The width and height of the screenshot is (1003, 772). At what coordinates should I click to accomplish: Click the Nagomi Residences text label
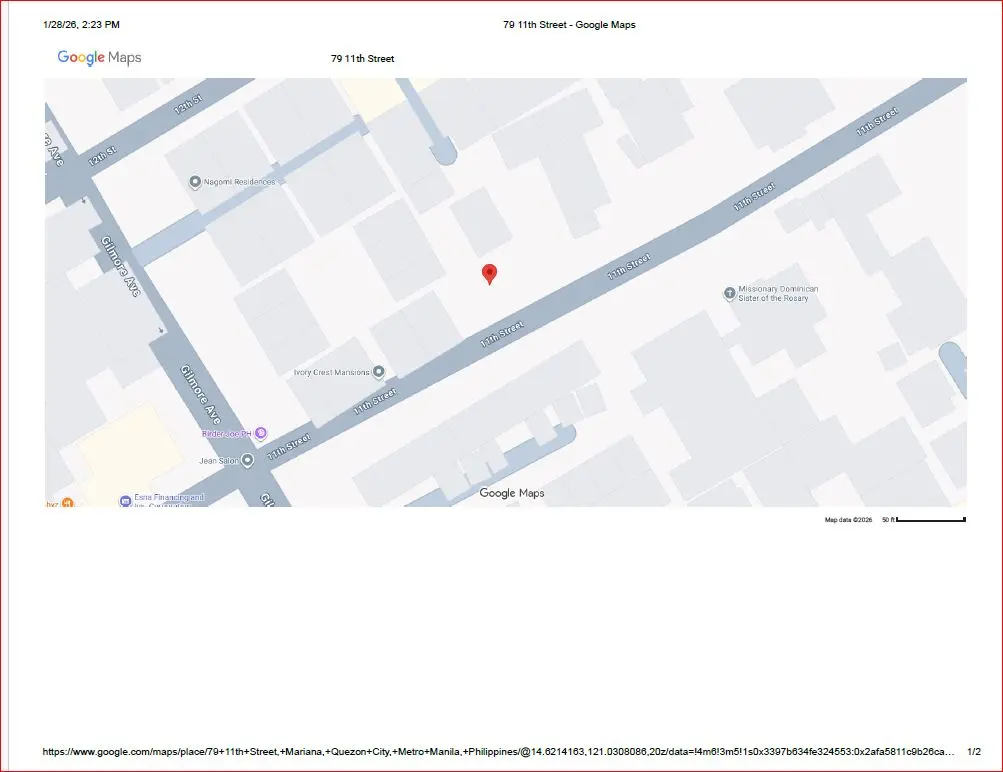tap(240, 182)
